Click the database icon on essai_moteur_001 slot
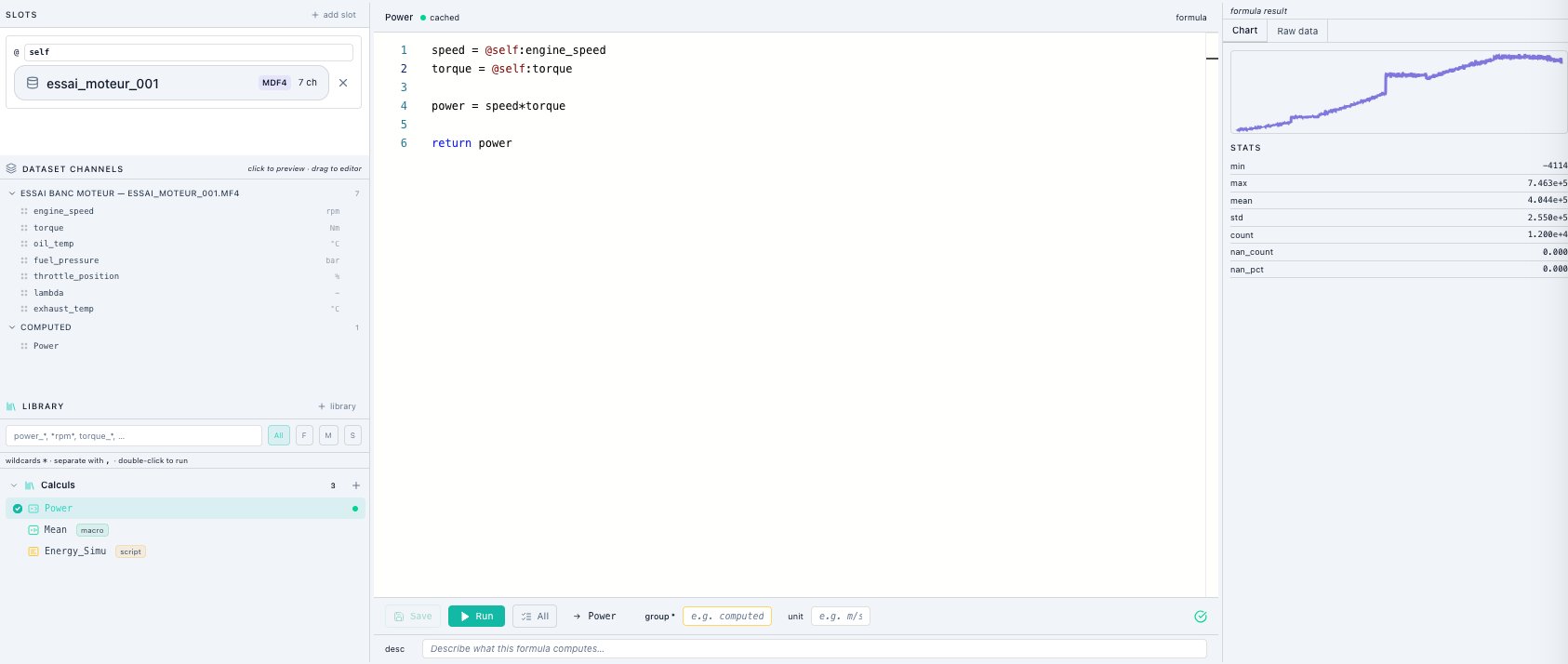1568x664 pixels. tap(33, 83)
